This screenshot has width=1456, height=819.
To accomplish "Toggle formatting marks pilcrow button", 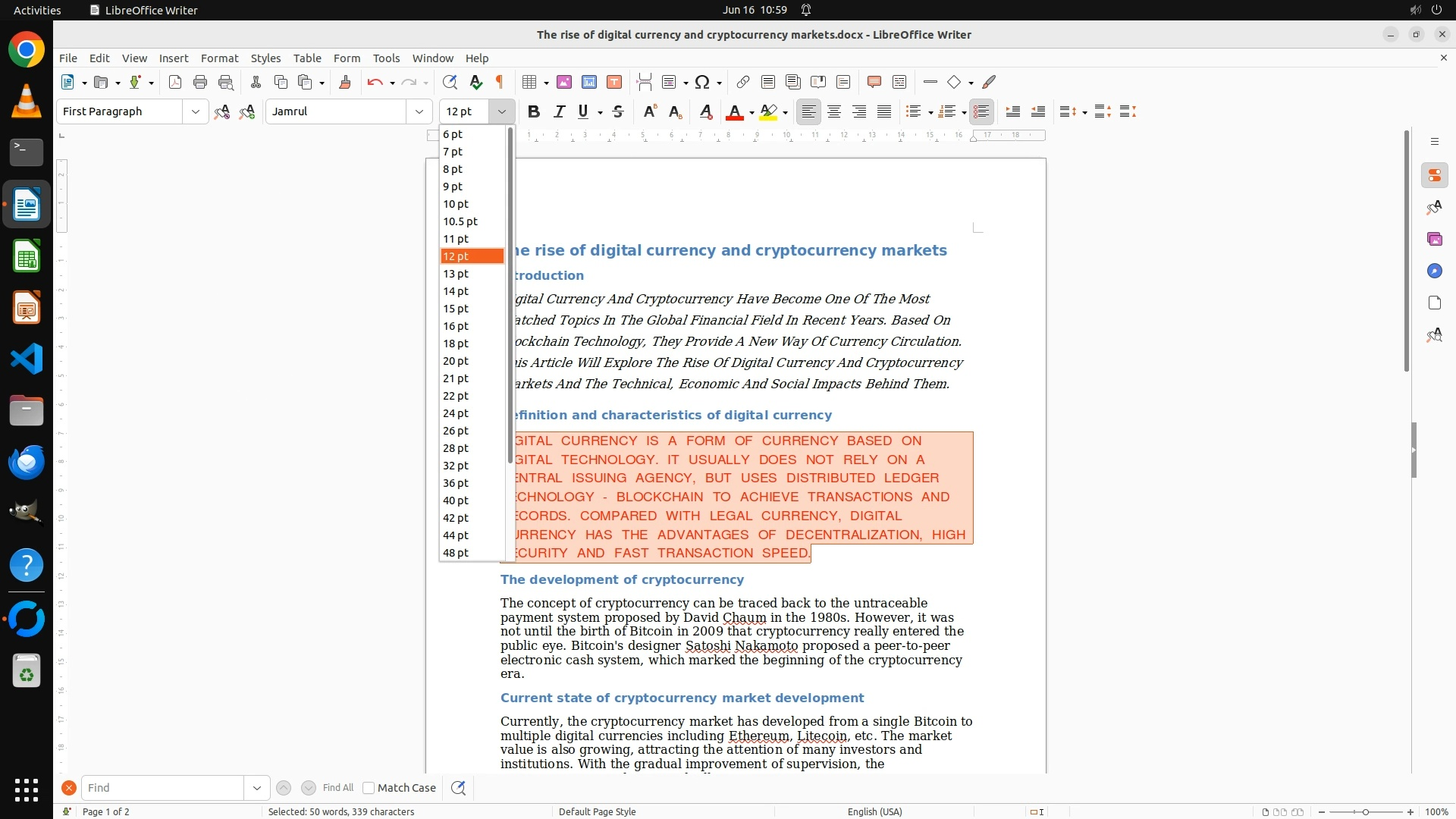I will pos(500,82).
